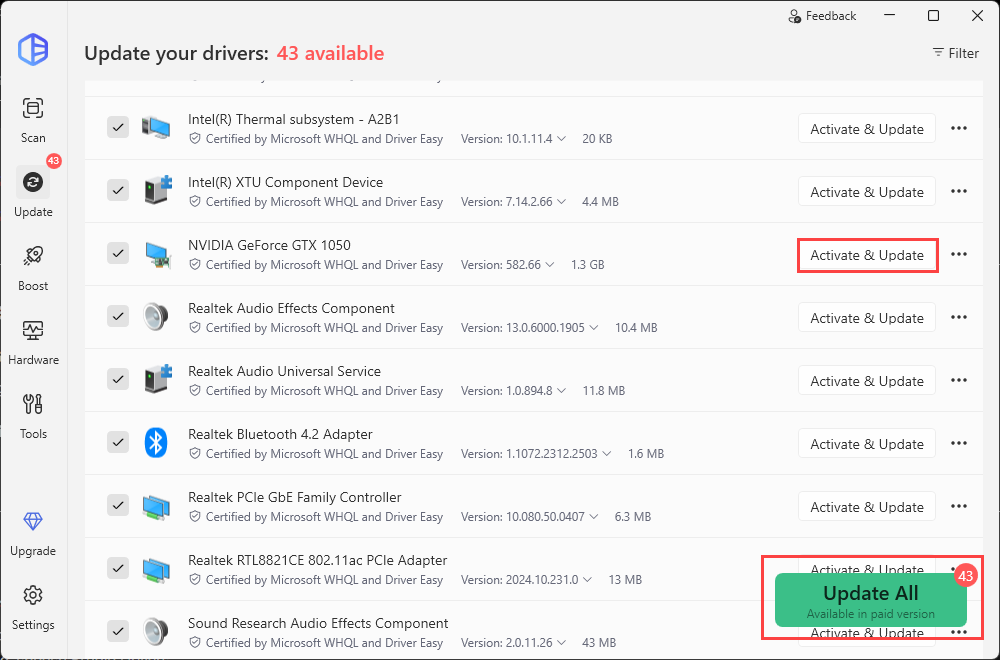1000x660 pixels.
Task: Expand version 10.080.50.0407 dropdown
Action: point(594,517)
